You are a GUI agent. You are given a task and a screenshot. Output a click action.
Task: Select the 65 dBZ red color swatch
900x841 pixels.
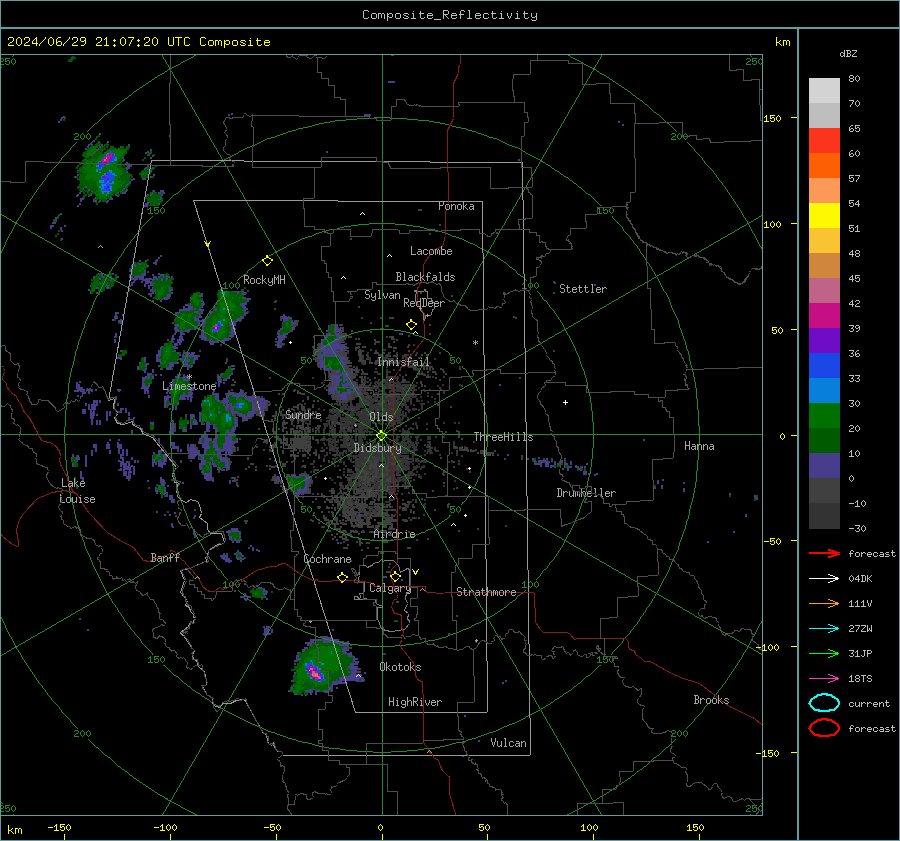pyautogui.click(x=824, y=140)
